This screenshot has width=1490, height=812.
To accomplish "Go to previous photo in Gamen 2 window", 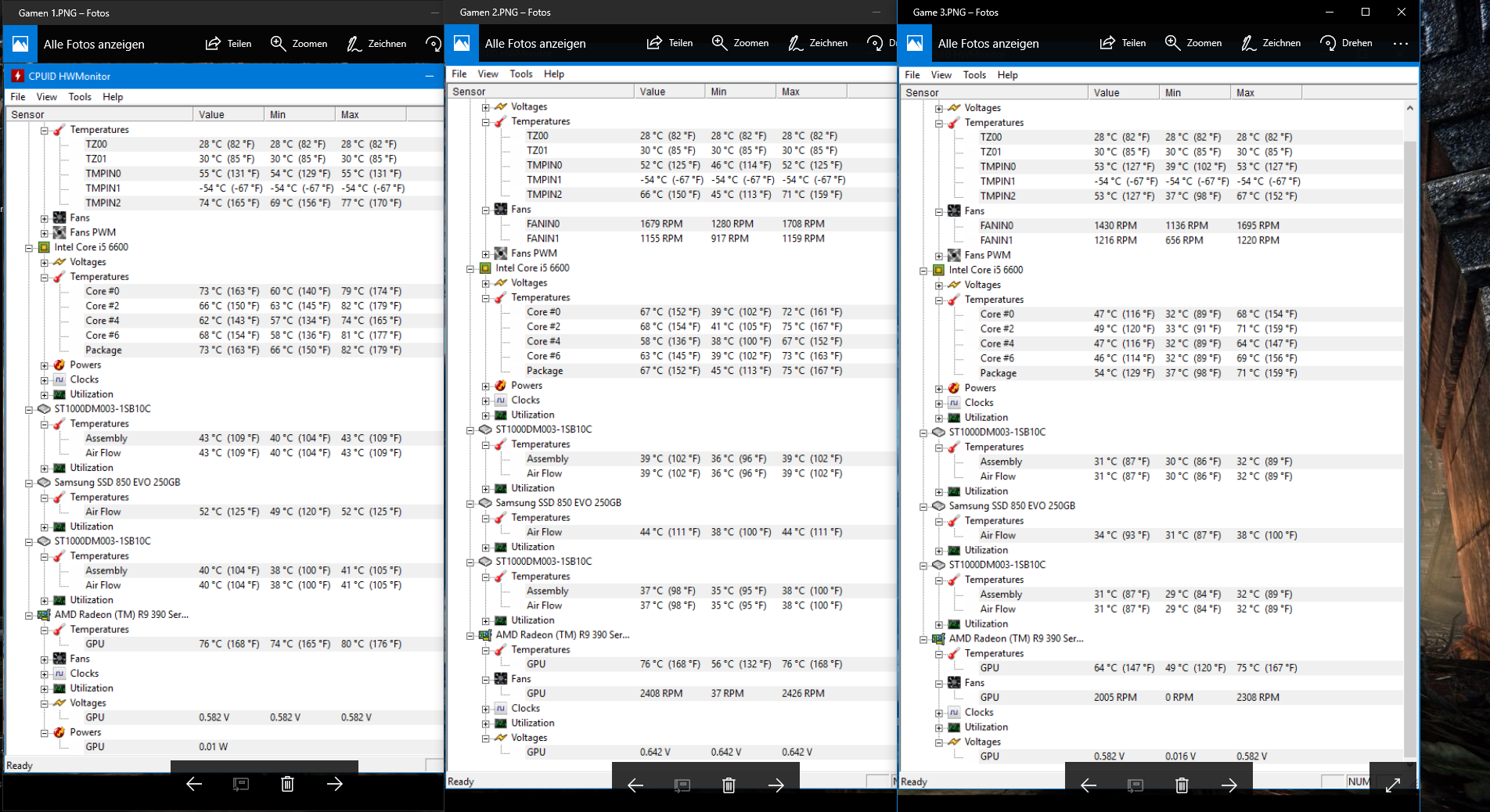I will [635, 785].
